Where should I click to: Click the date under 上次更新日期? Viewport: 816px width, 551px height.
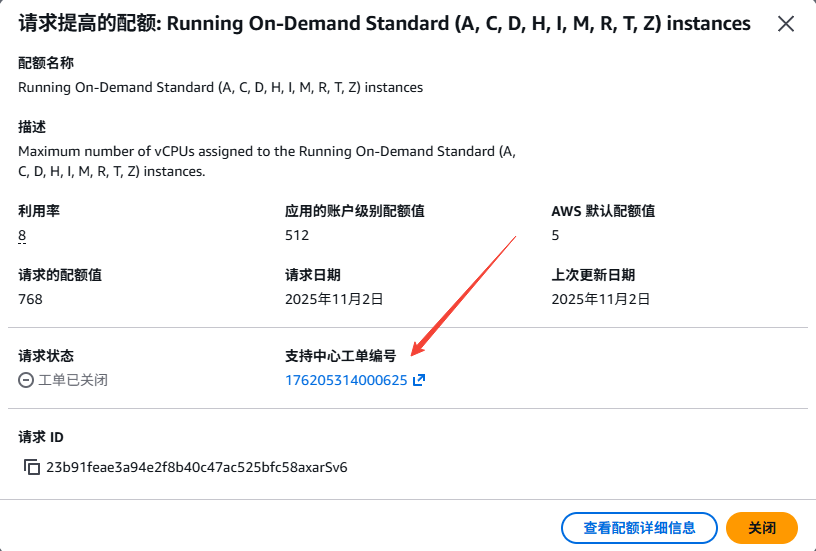pos(601,298)
